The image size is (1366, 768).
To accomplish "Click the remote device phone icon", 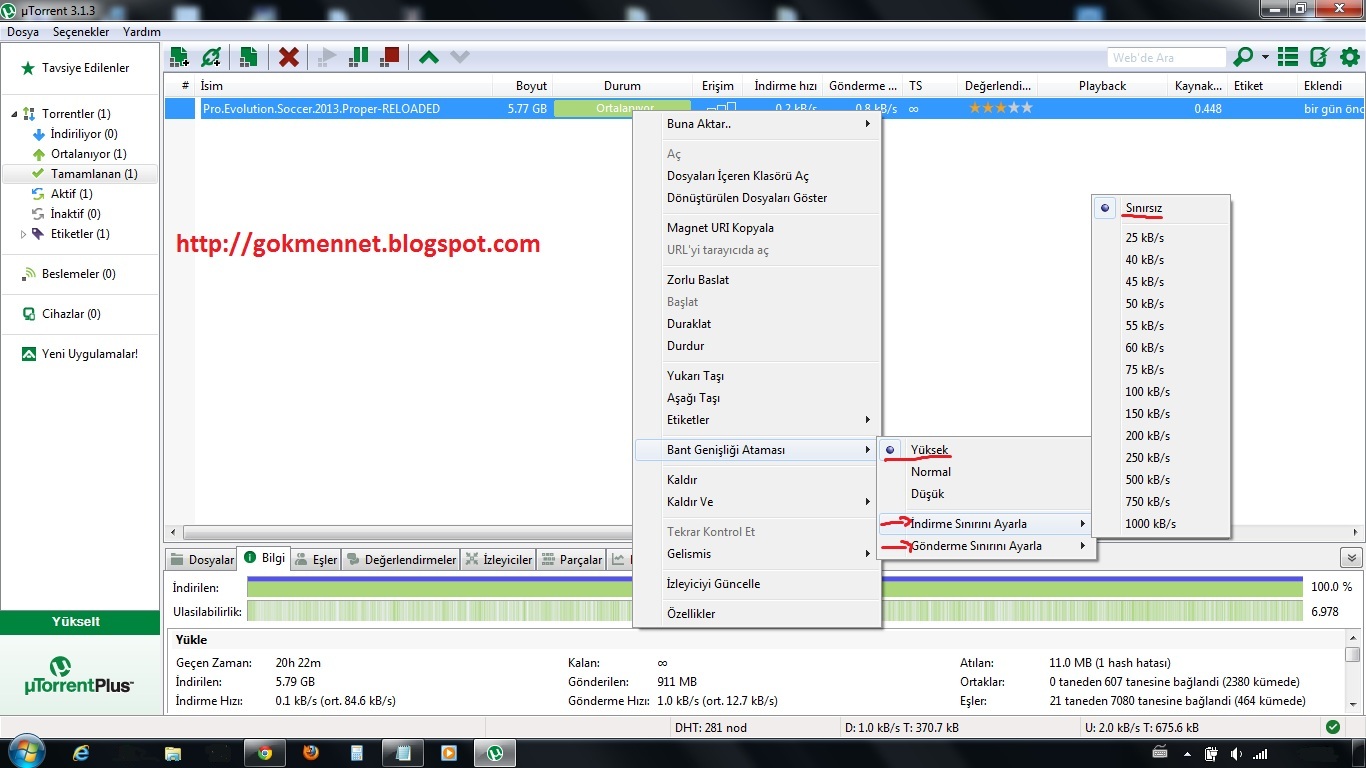I will point(1319,57).
